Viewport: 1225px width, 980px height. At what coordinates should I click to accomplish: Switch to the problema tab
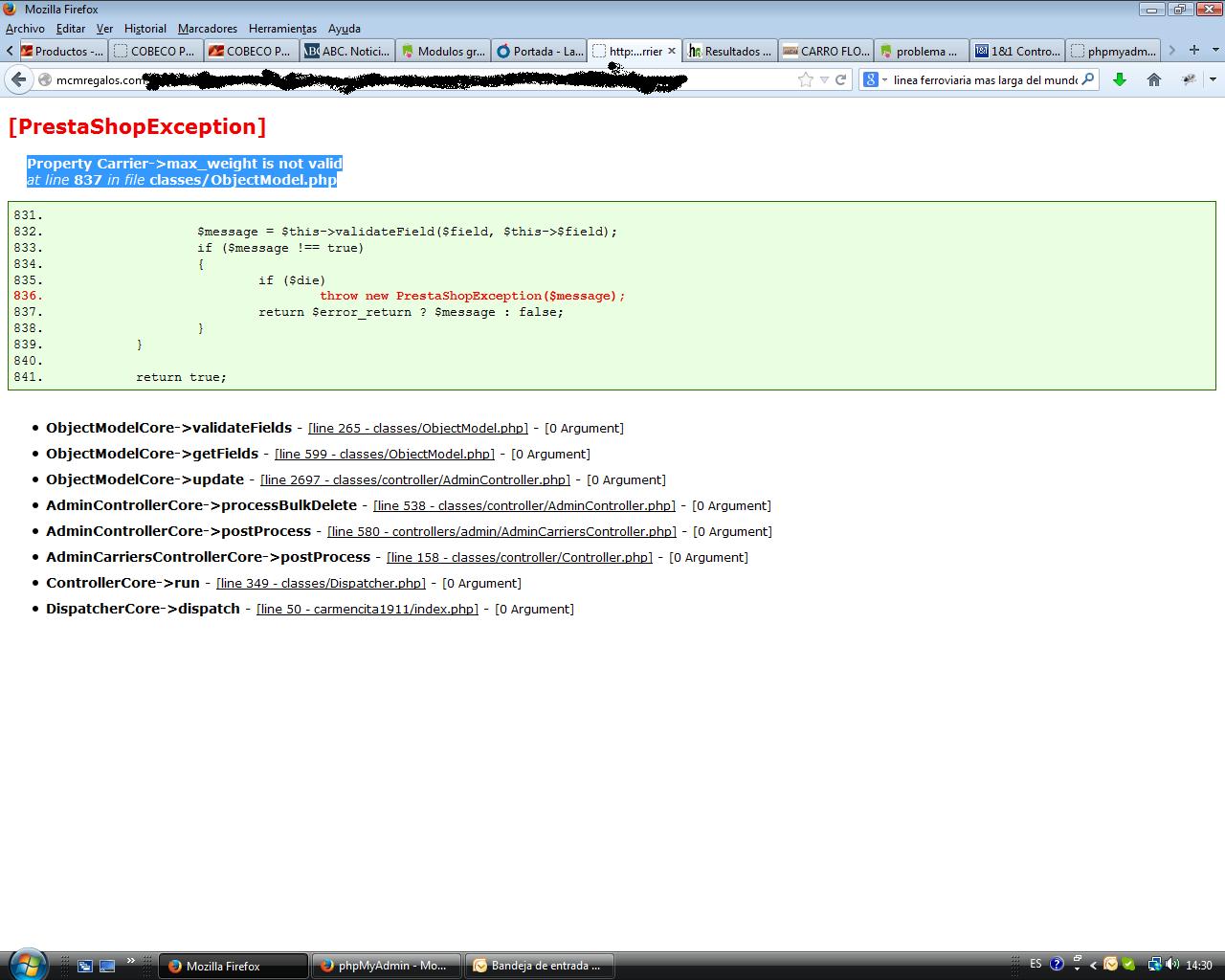pos(923,51)
